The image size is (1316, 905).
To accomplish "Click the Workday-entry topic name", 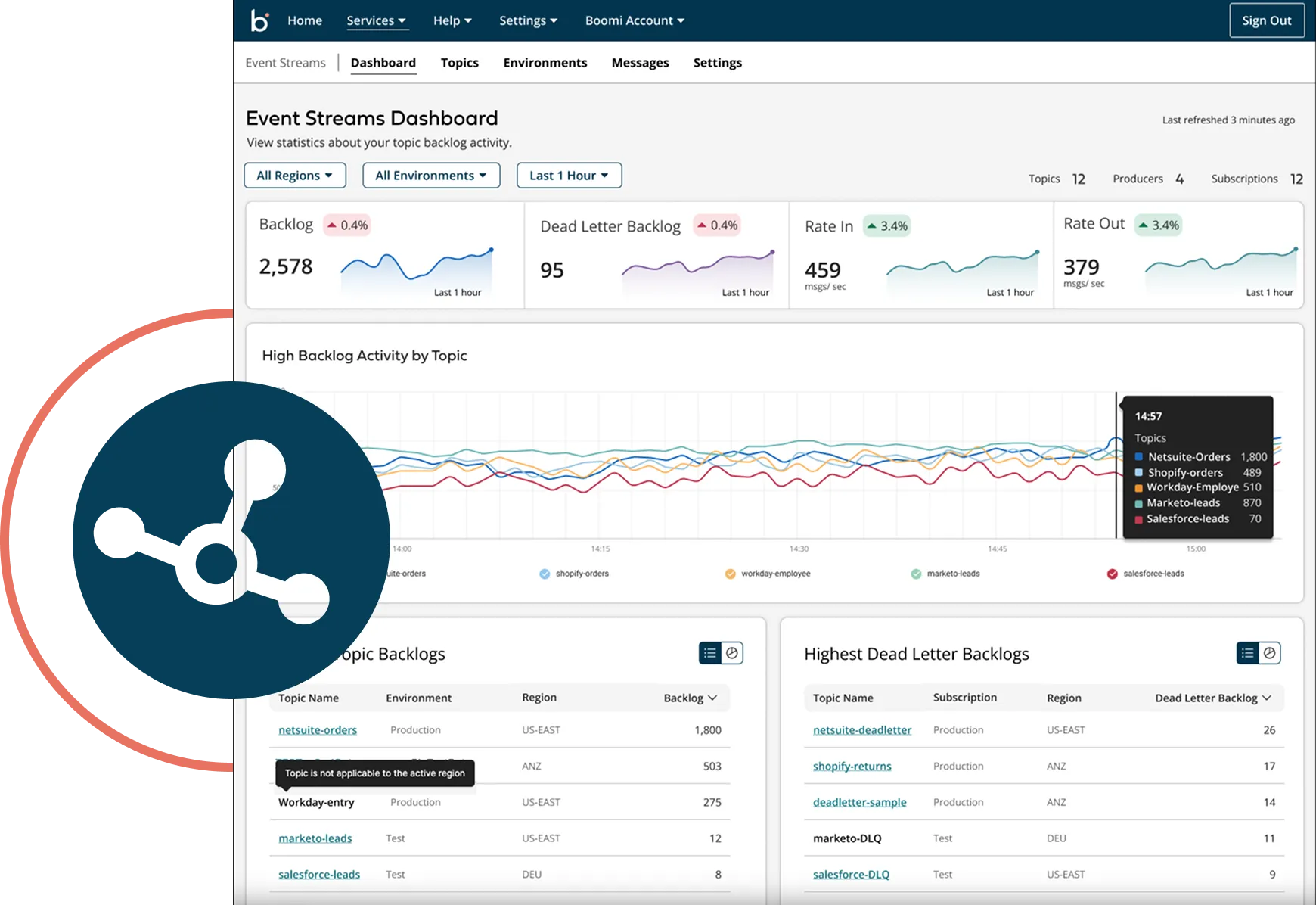I will tap(316, 802).
